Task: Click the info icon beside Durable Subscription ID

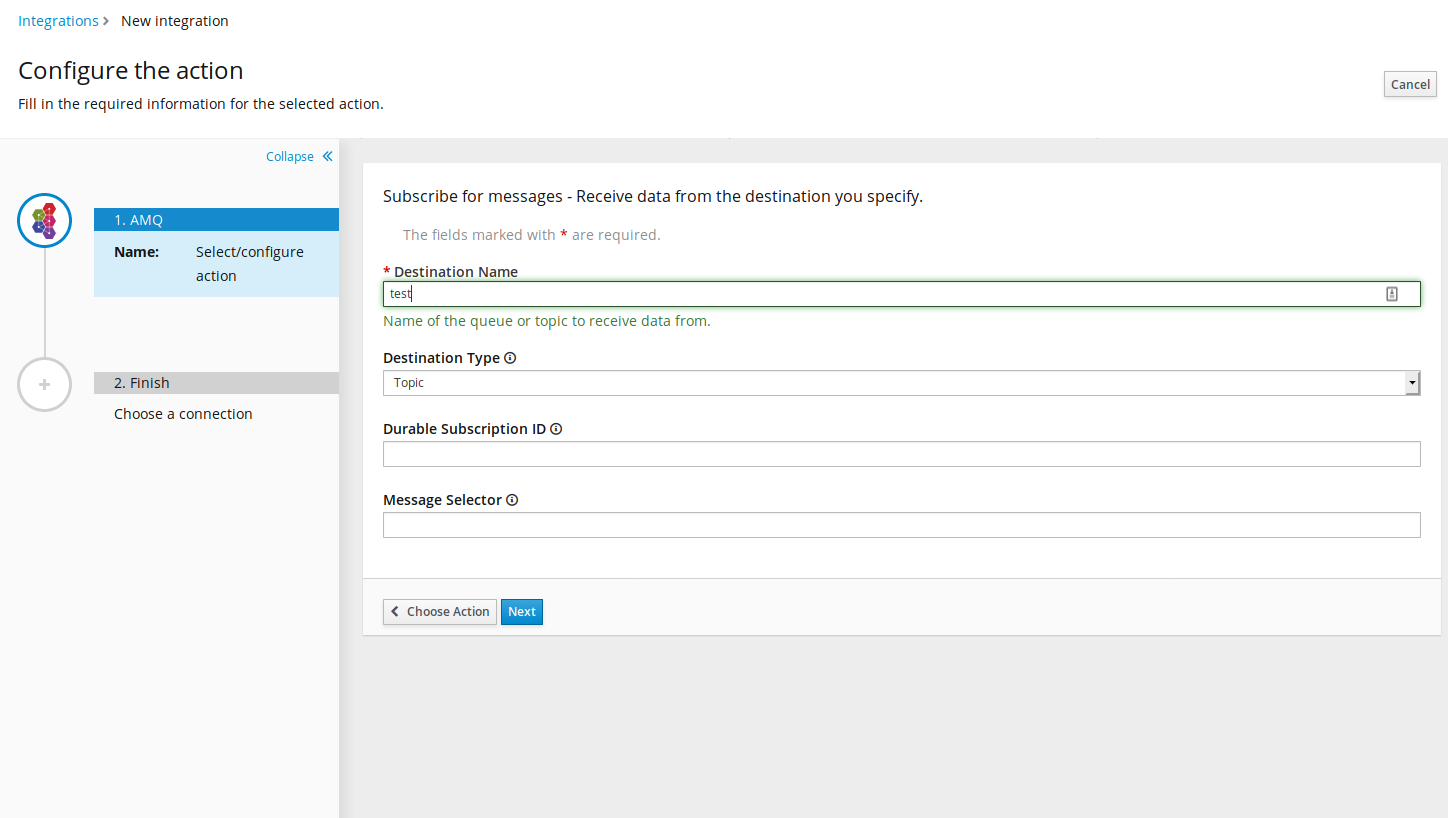Action: [x=556, y=429]
